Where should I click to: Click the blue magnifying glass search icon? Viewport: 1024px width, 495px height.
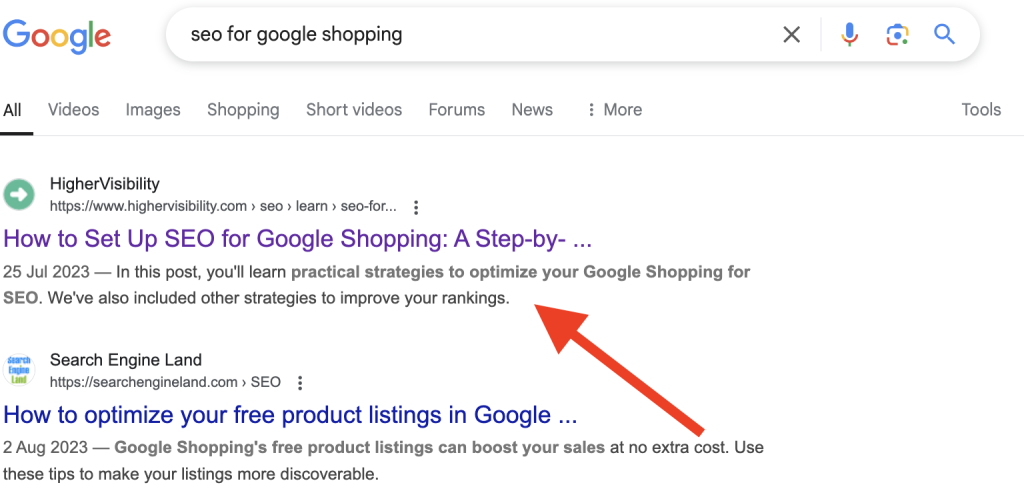(944, 35)
